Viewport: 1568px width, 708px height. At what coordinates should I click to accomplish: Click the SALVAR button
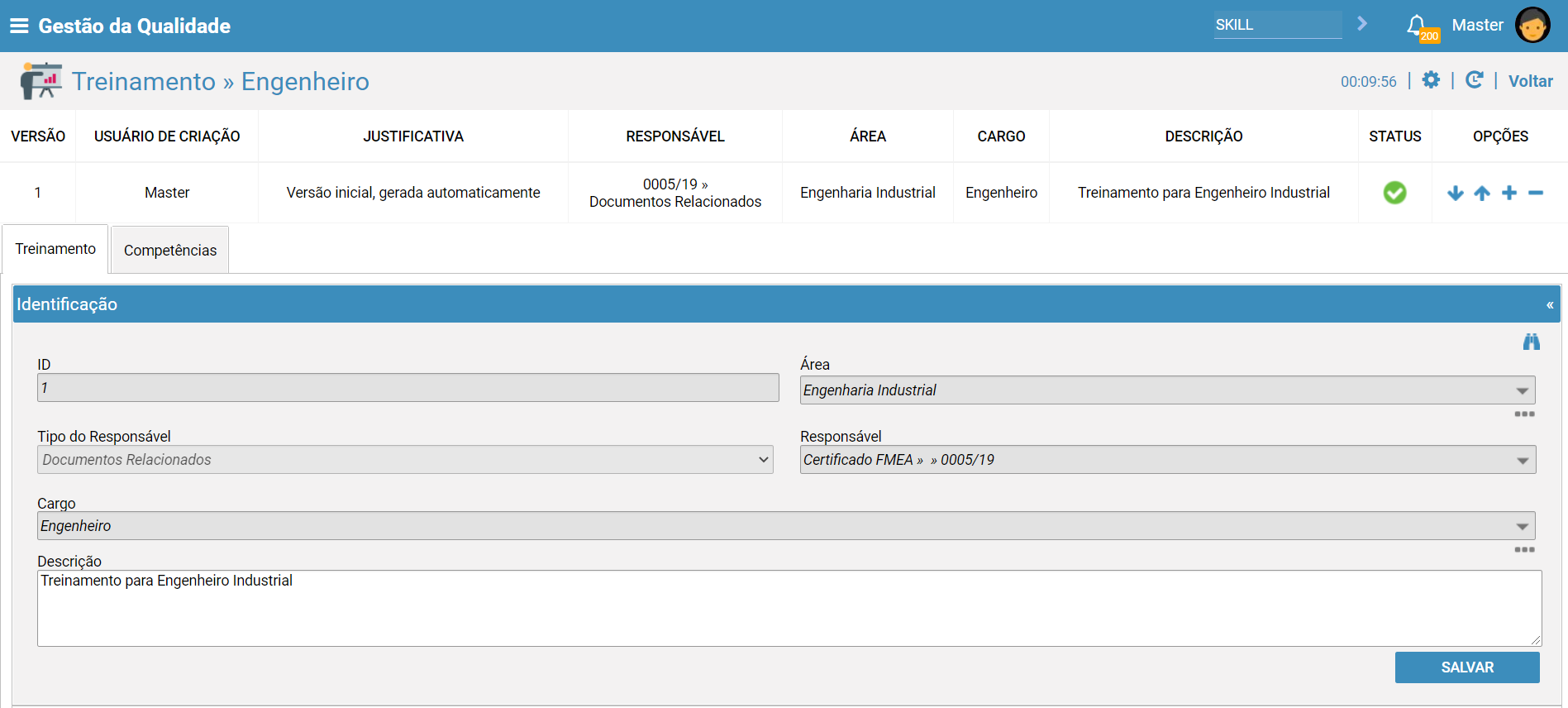tap(1467, 667)
